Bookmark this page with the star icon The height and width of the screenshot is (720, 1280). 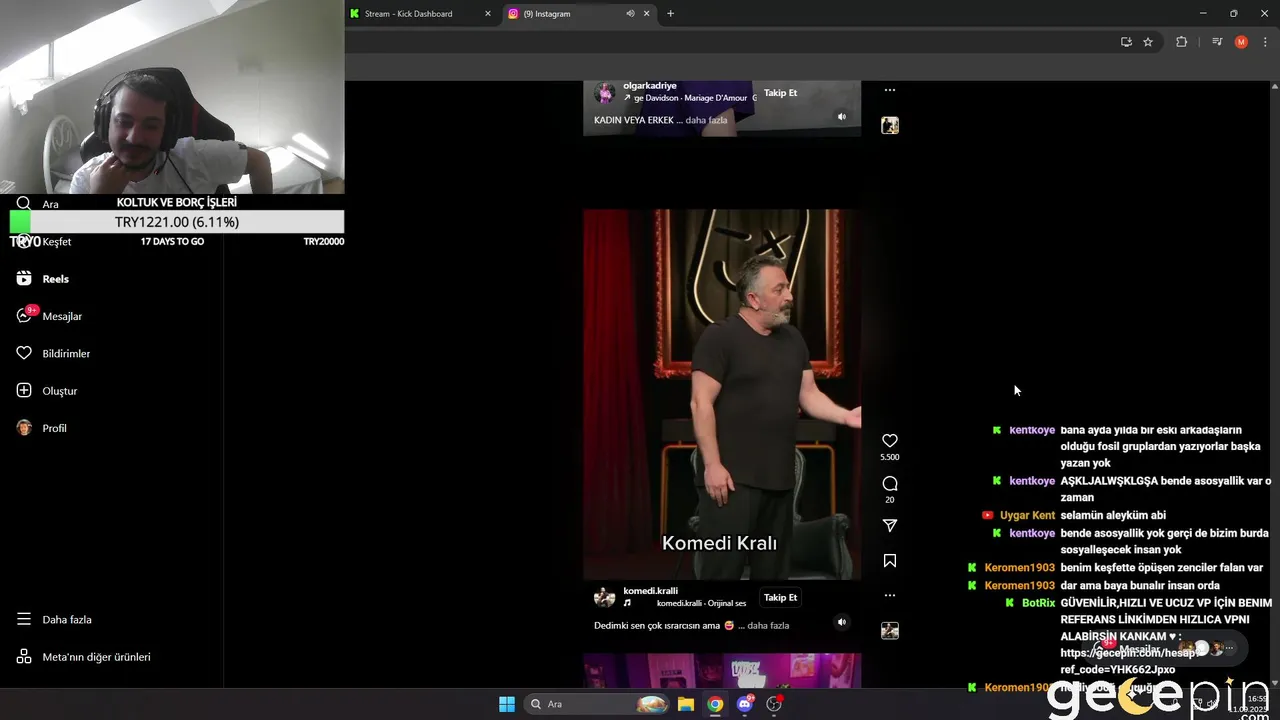pos(1148,42)
